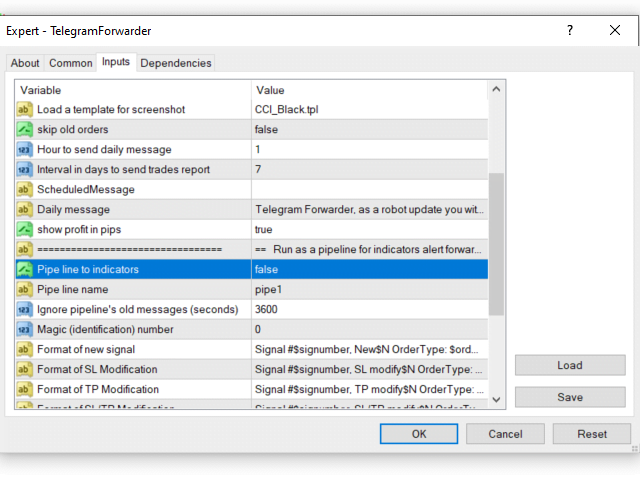Click the Variable column header
Viewport: 640px width, 480px height.
click(133, 90)
